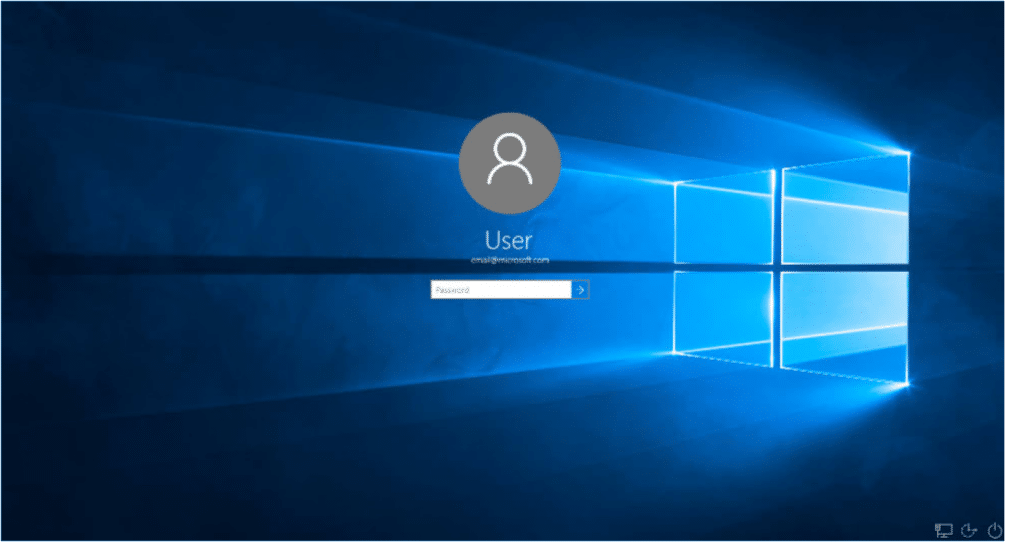Viewport: 1024px width, 549px height.
Task: Click the horizontal divider of the Windows logo
Action: [845, 268]
